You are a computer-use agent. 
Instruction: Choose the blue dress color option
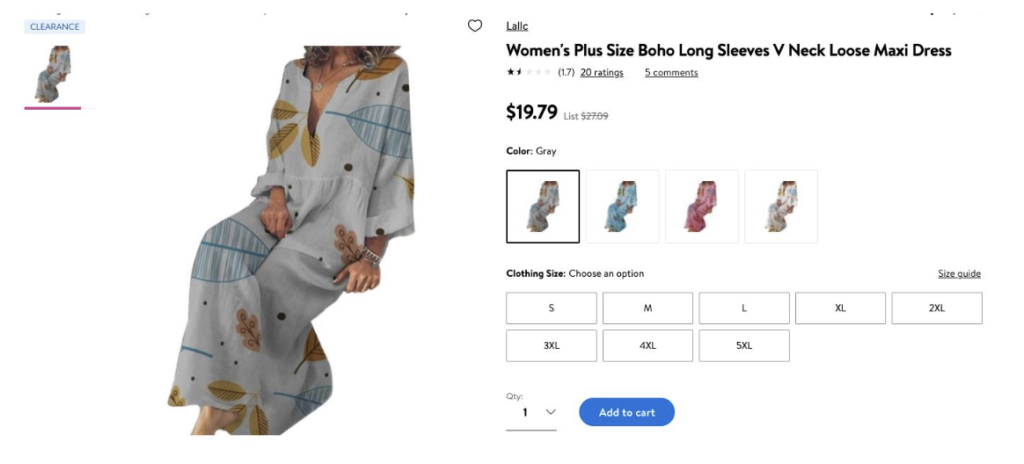(622, 206)
